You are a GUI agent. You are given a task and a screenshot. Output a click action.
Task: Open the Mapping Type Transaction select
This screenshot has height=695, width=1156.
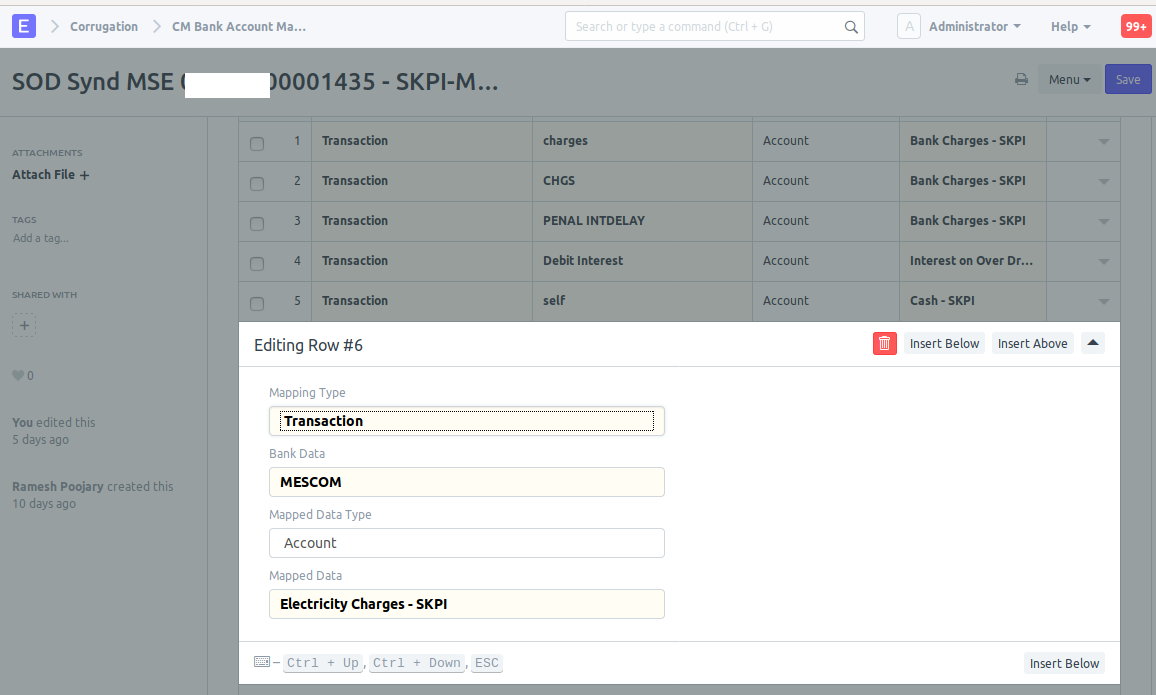(x=467, y=421)
